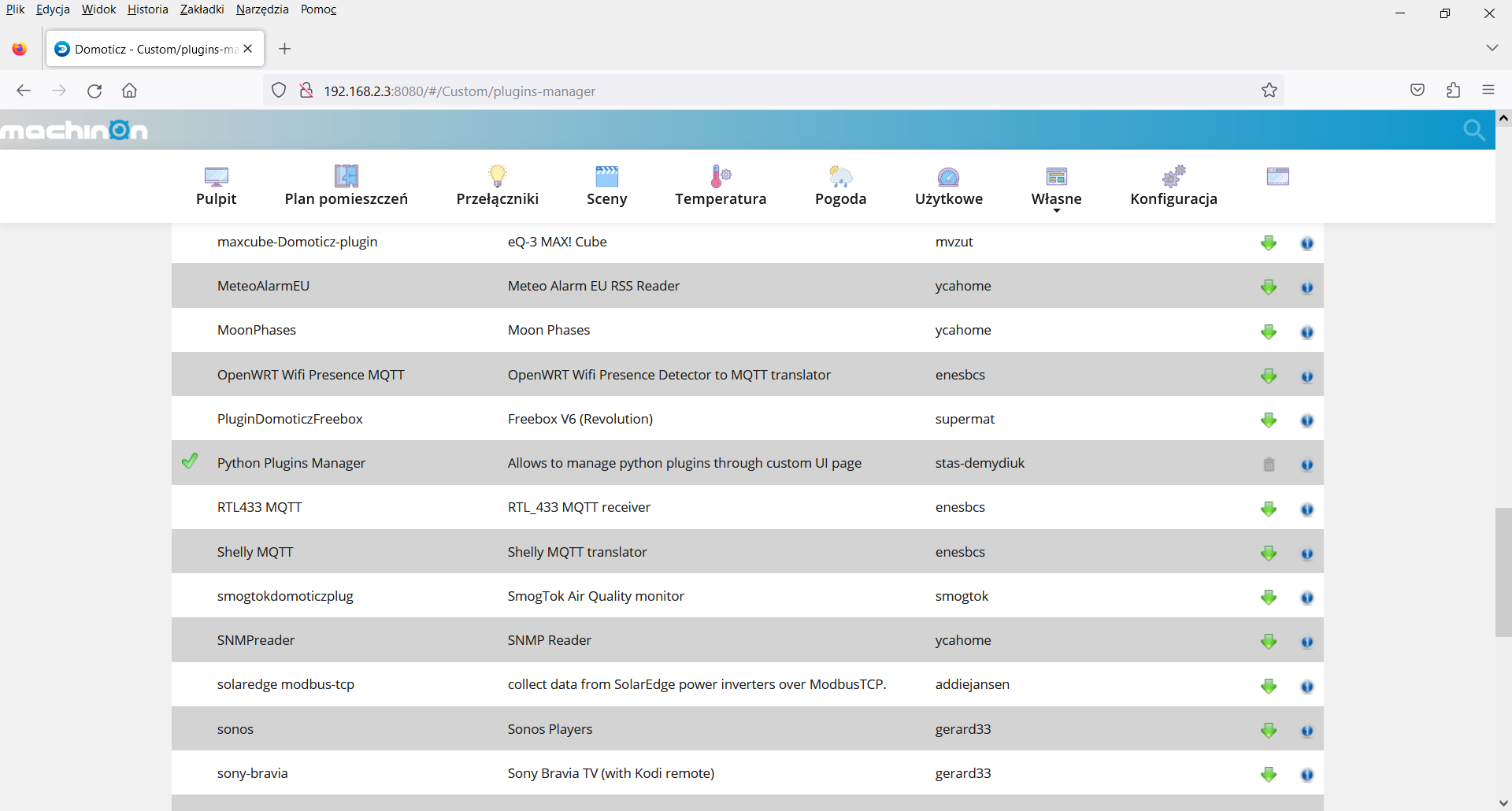
Task: Click the scrollbar down arrow
Action: click(x=1503, y=803)
